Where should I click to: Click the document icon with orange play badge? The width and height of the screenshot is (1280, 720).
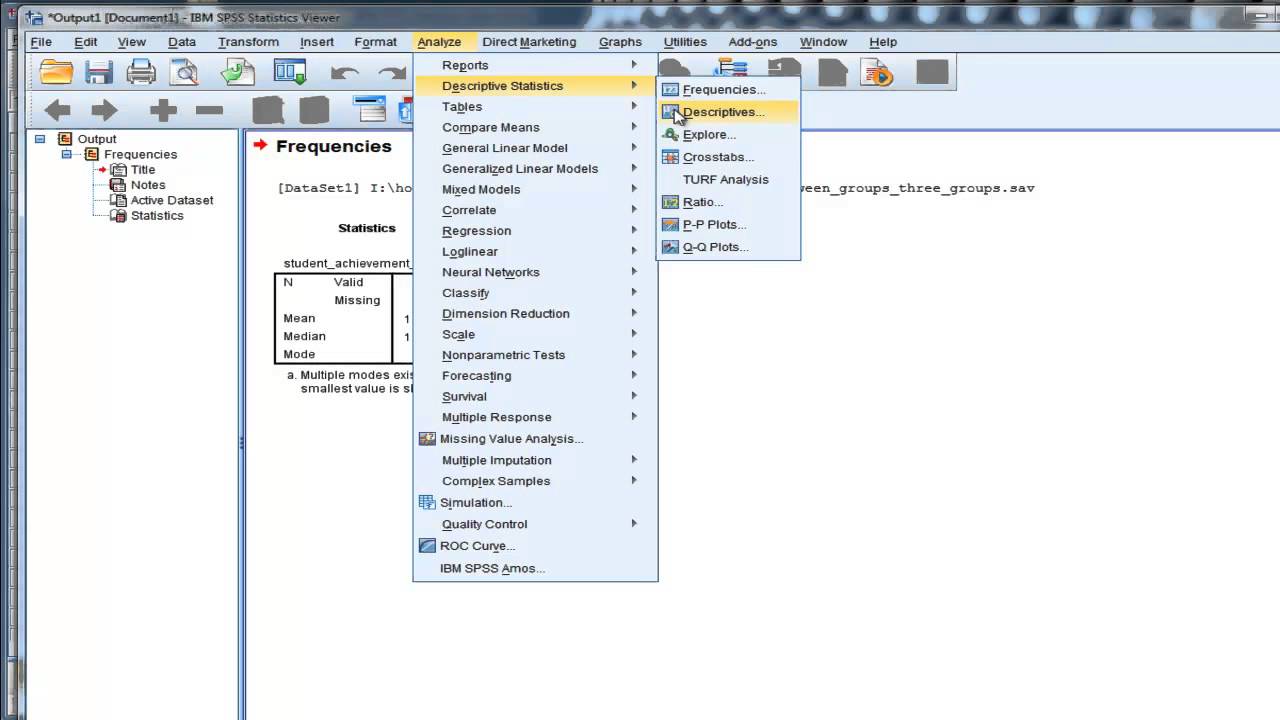tap(876, 72)
